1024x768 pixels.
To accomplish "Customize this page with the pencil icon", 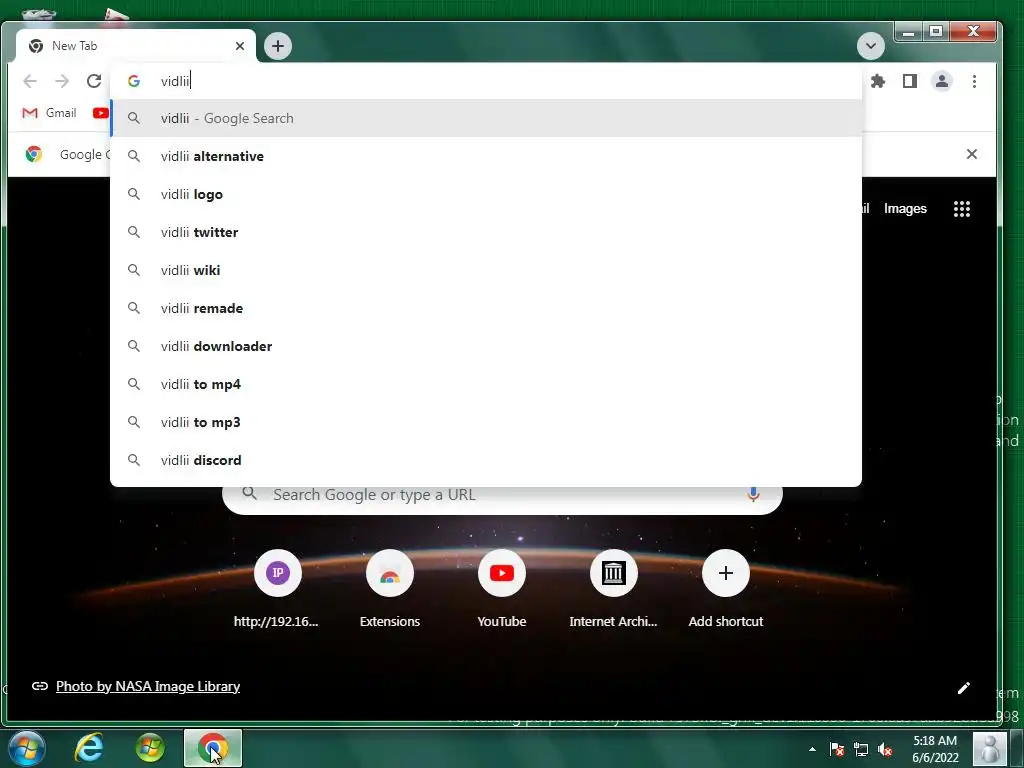I will 963,688.
